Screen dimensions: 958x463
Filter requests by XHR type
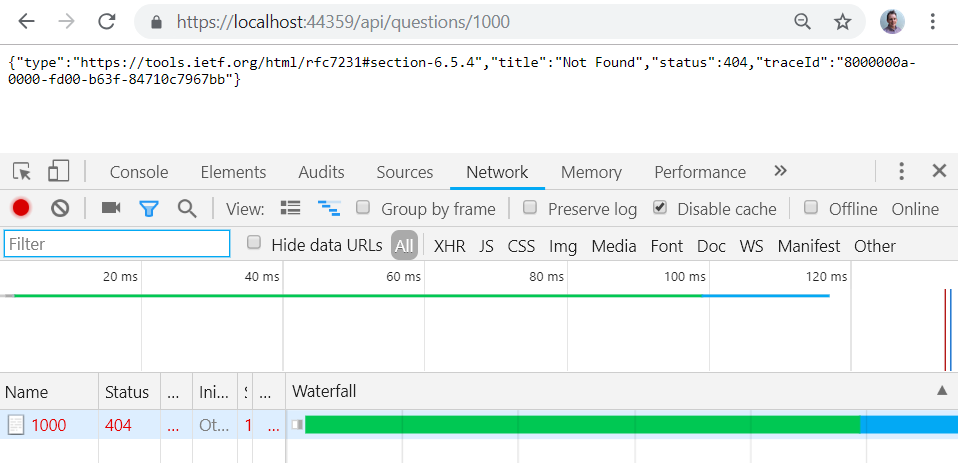click(449, 246)
